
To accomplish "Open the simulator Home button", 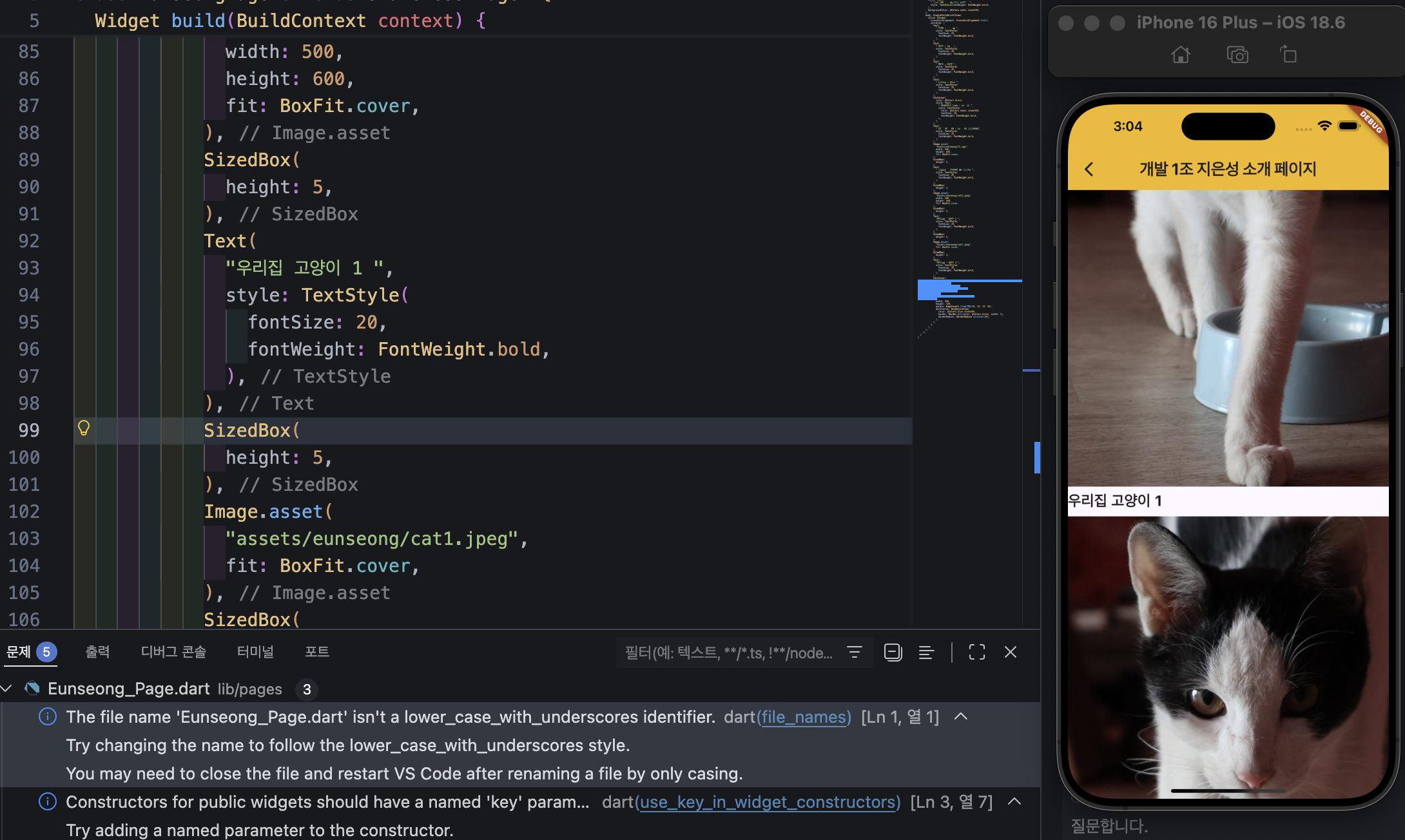I will coord(1181,55).
